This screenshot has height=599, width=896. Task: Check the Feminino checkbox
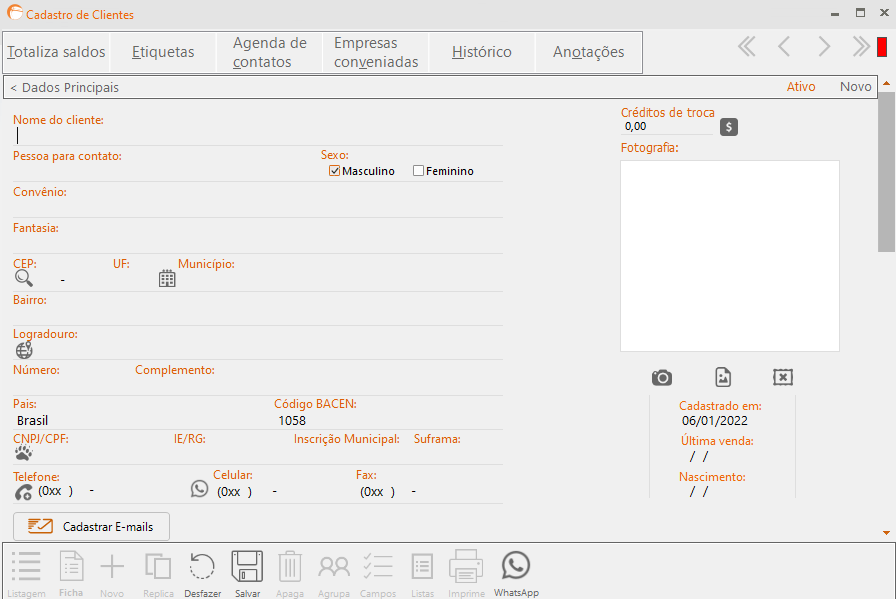418,171
